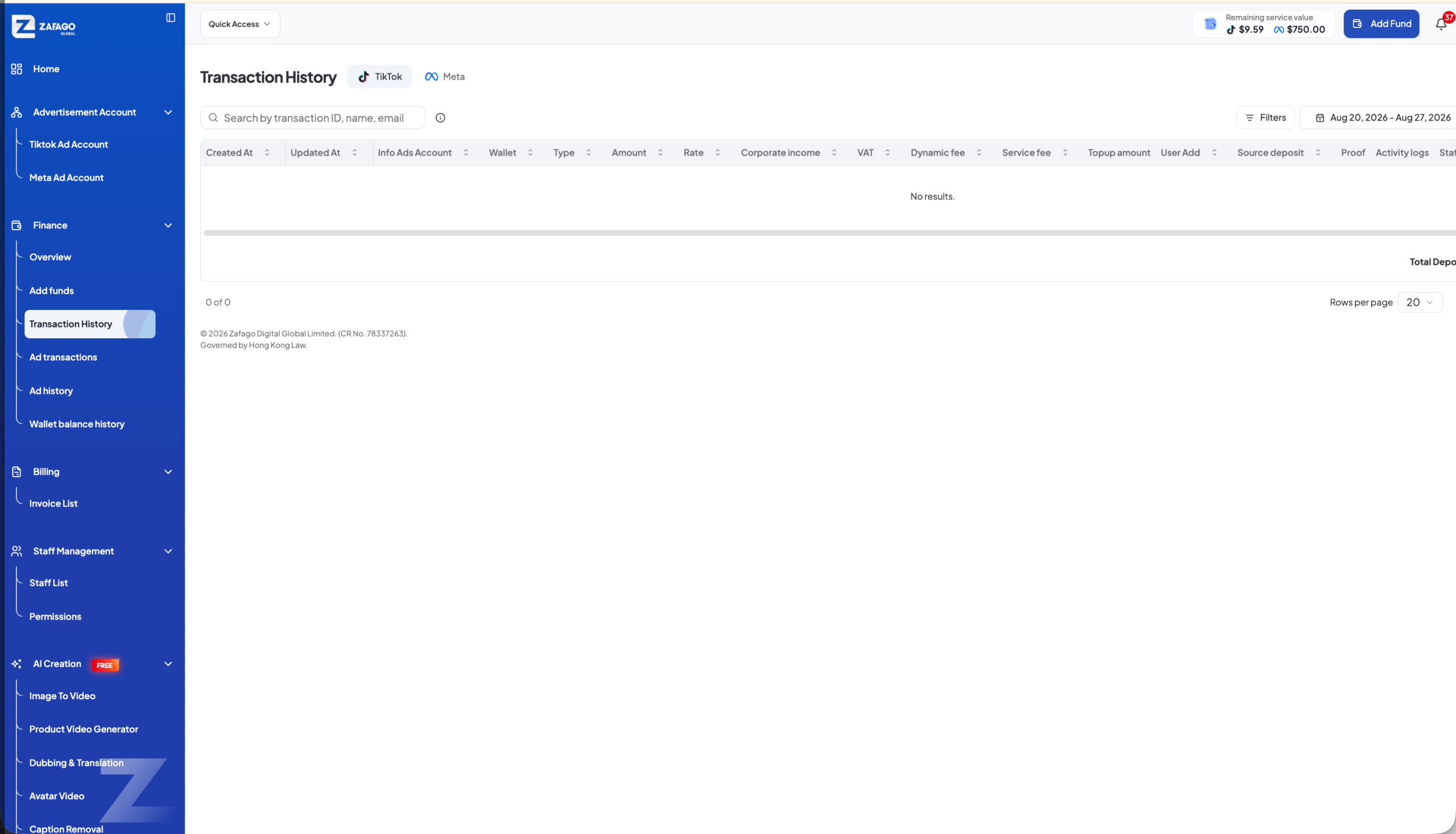Image resolution: width=1456 pixels, height=834 pixels.
Task: Click the Zafago Global logo
Action: click(44, 26)
